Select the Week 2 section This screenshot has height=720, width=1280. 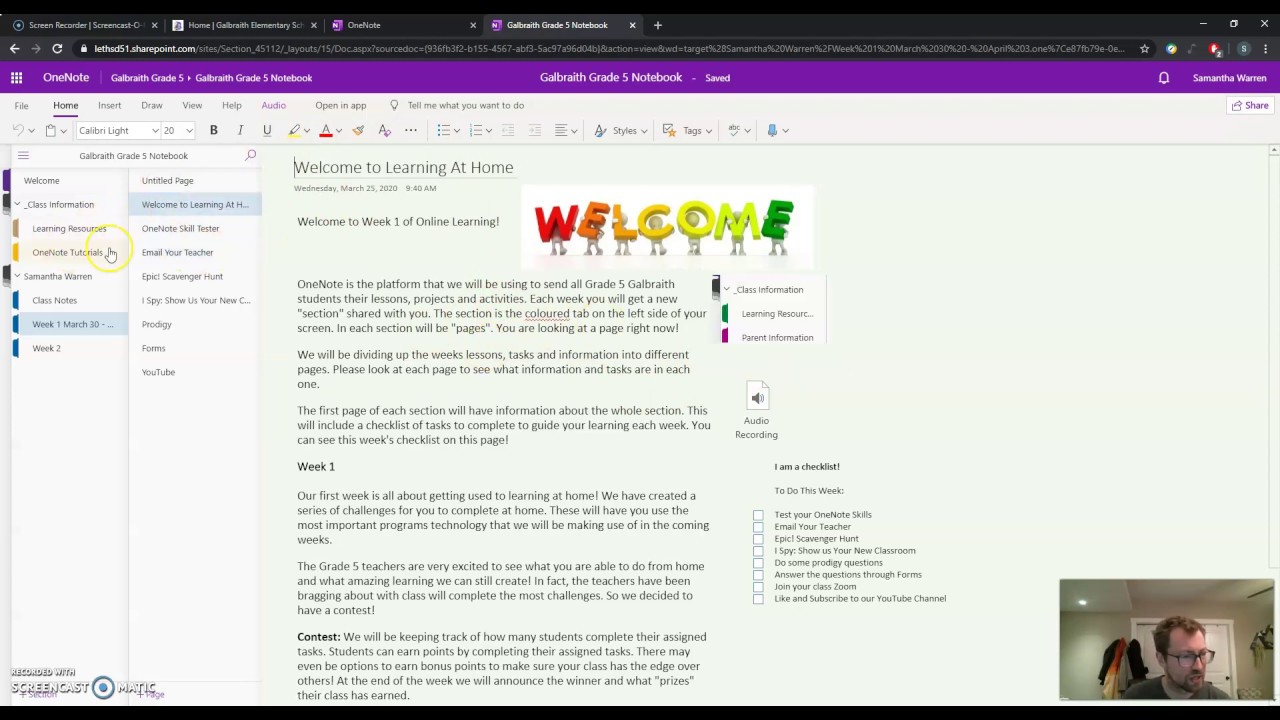pos(70,348)
